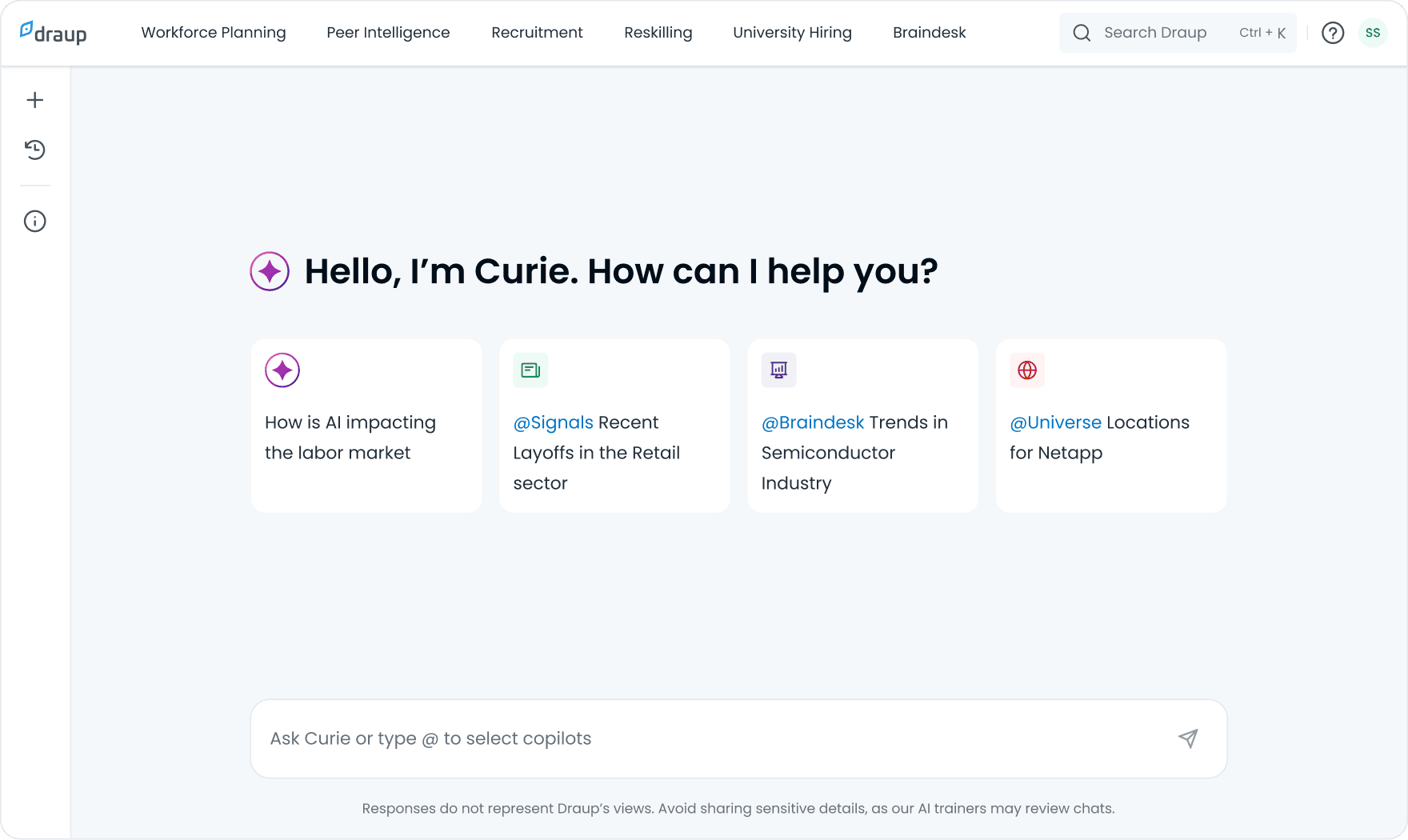Open University Hiring menu
This screenshot has height=840, width=1408.
tap(792, 33)
